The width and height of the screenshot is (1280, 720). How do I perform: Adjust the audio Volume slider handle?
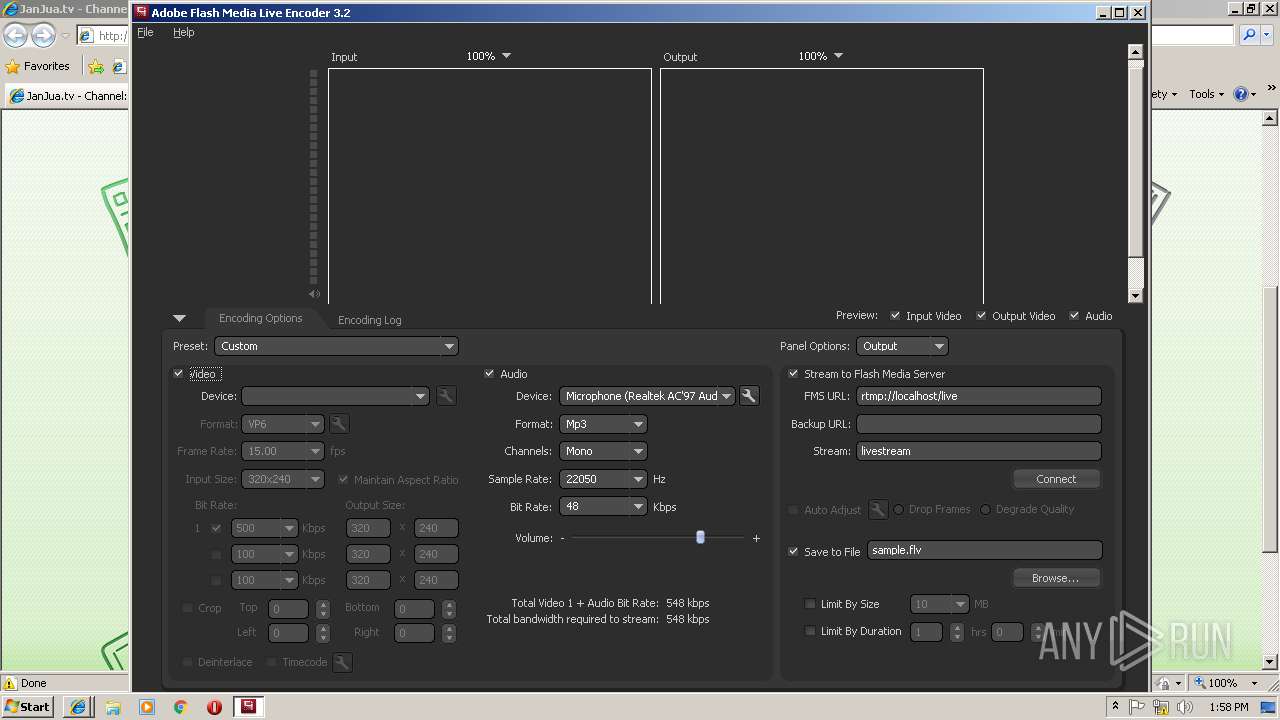click(x=700, y=537)
